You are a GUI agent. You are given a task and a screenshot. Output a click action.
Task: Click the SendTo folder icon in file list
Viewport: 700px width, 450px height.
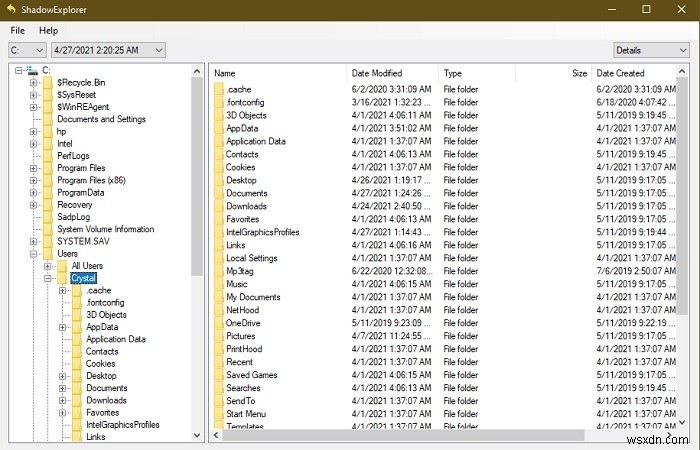tap(218, 400)
